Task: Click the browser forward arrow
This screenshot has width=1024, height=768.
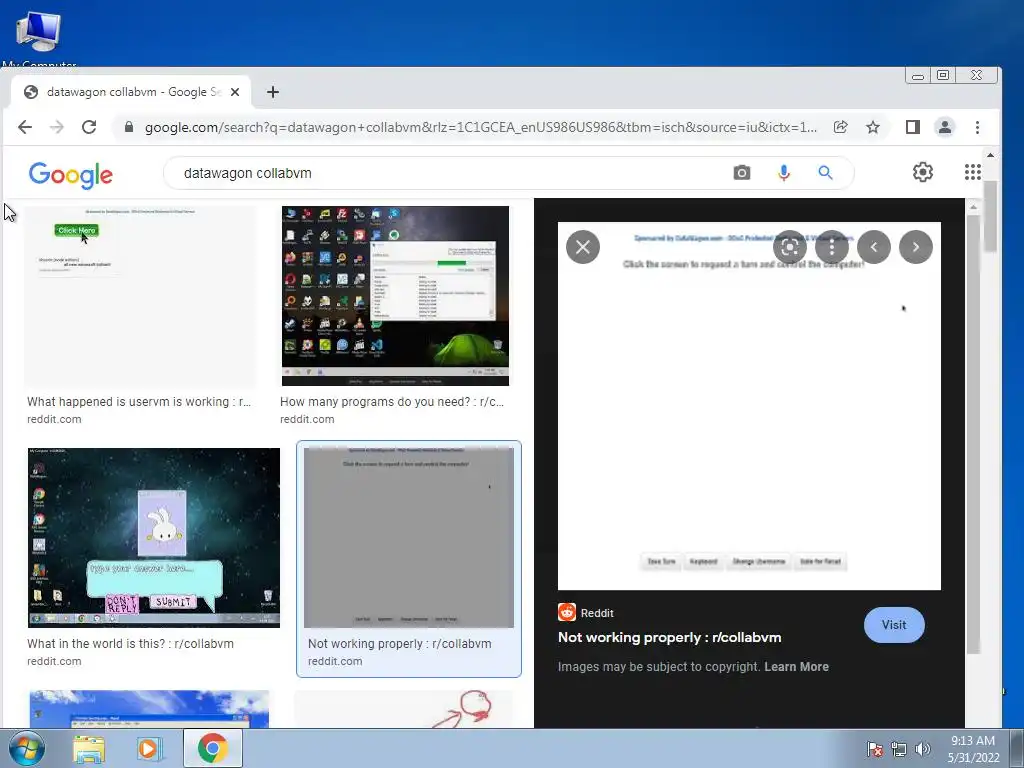Action: tap(57, 127)
